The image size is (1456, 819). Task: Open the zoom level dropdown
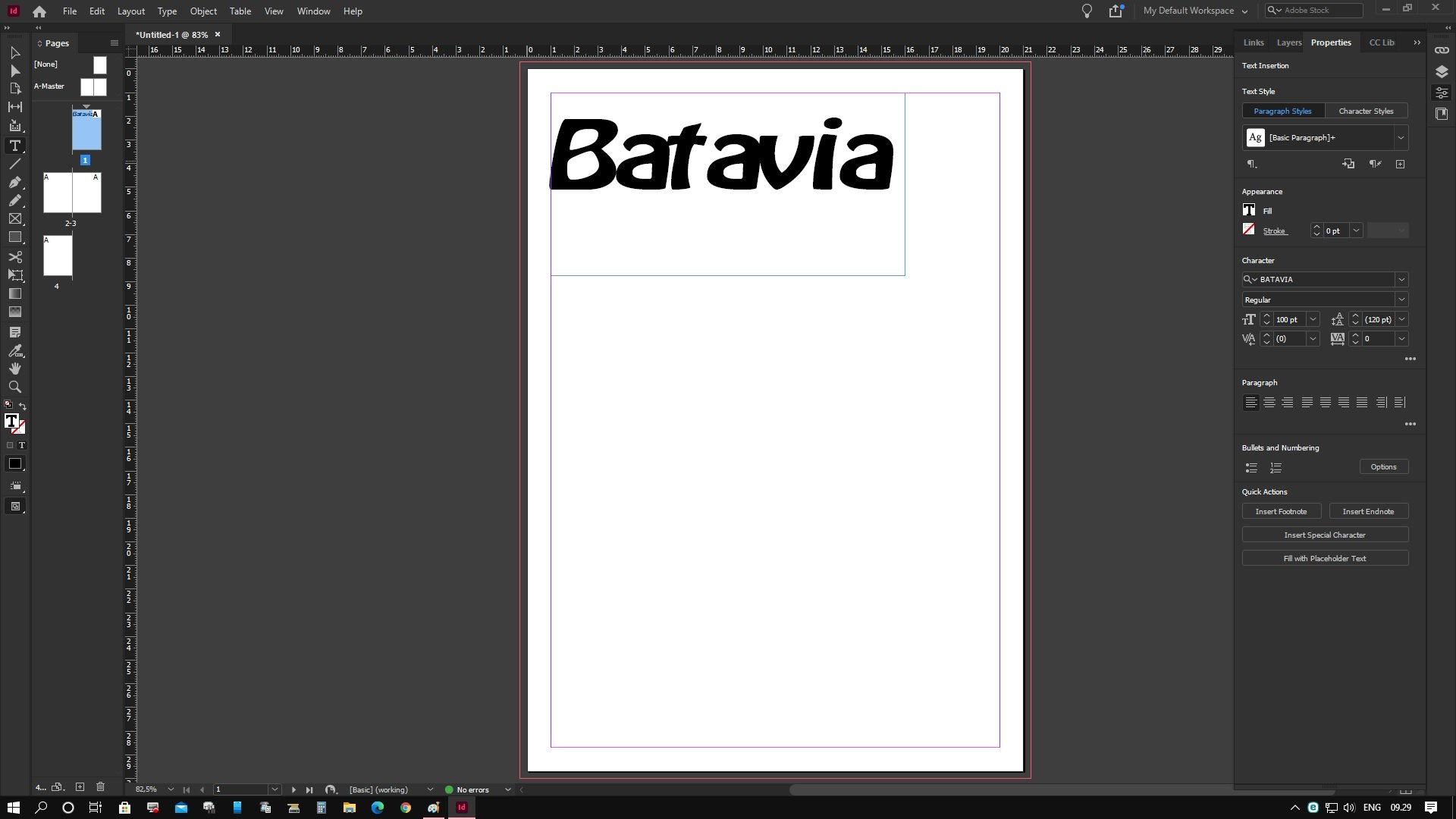(x=171, y=789)
